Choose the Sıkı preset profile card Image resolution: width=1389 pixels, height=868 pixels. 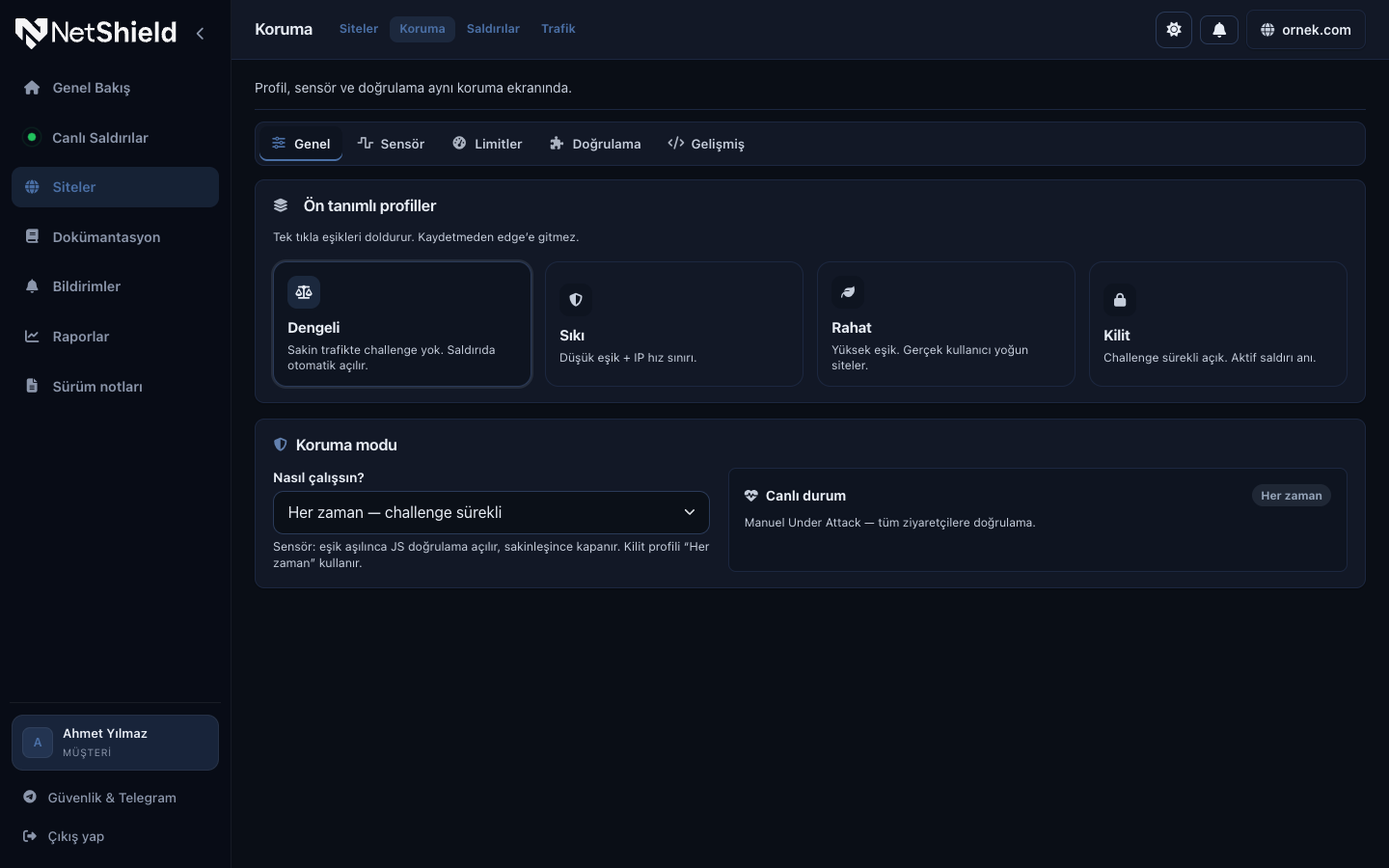pos(674,324)
